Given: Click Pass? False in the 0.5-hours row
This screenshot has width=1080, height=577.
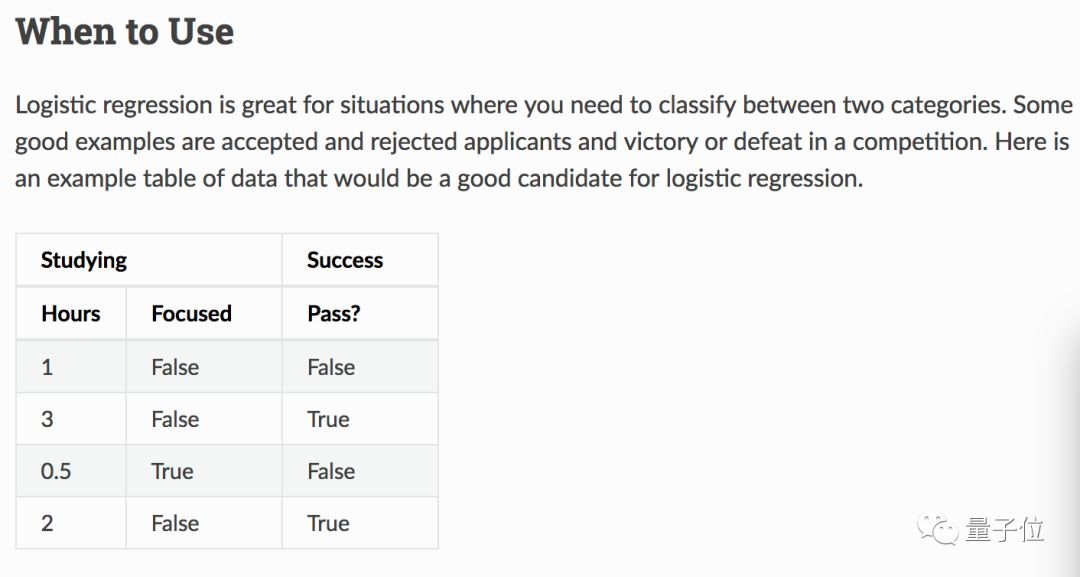Looking at the screenshot, I should point(331,471).
